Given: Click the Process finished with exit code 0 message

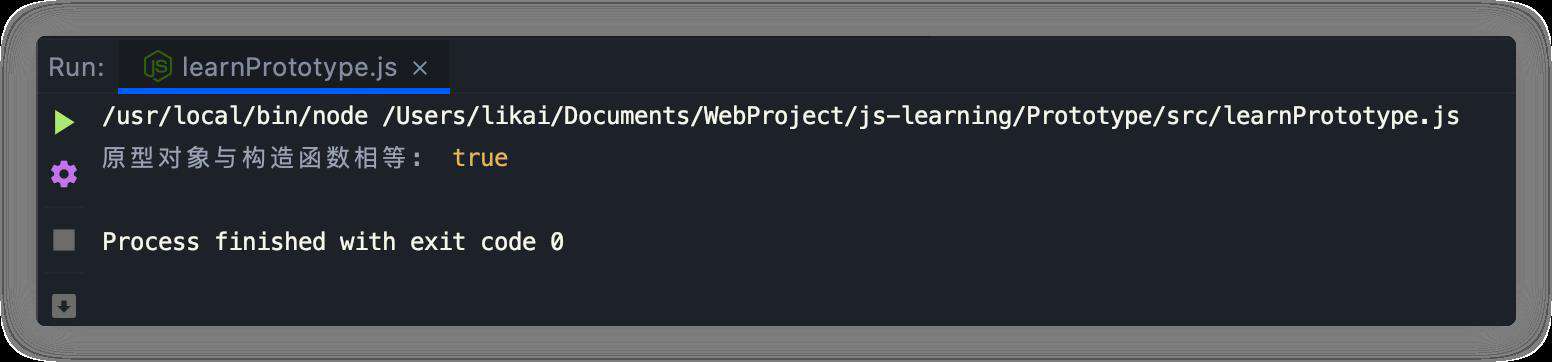Looking at the screenshot, I should click(333, 242).
